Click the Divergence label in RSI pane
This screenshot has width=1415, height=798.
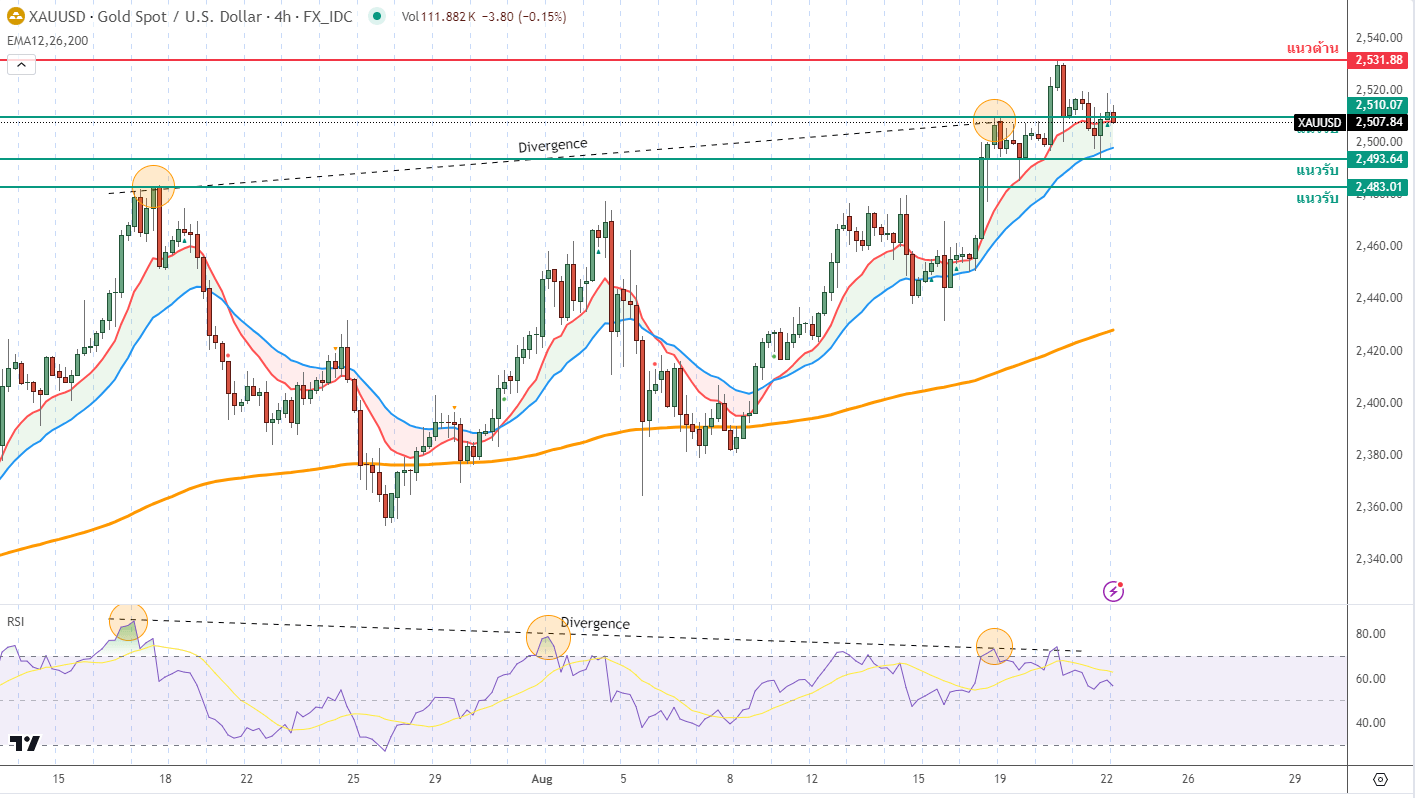click(595, 623)
